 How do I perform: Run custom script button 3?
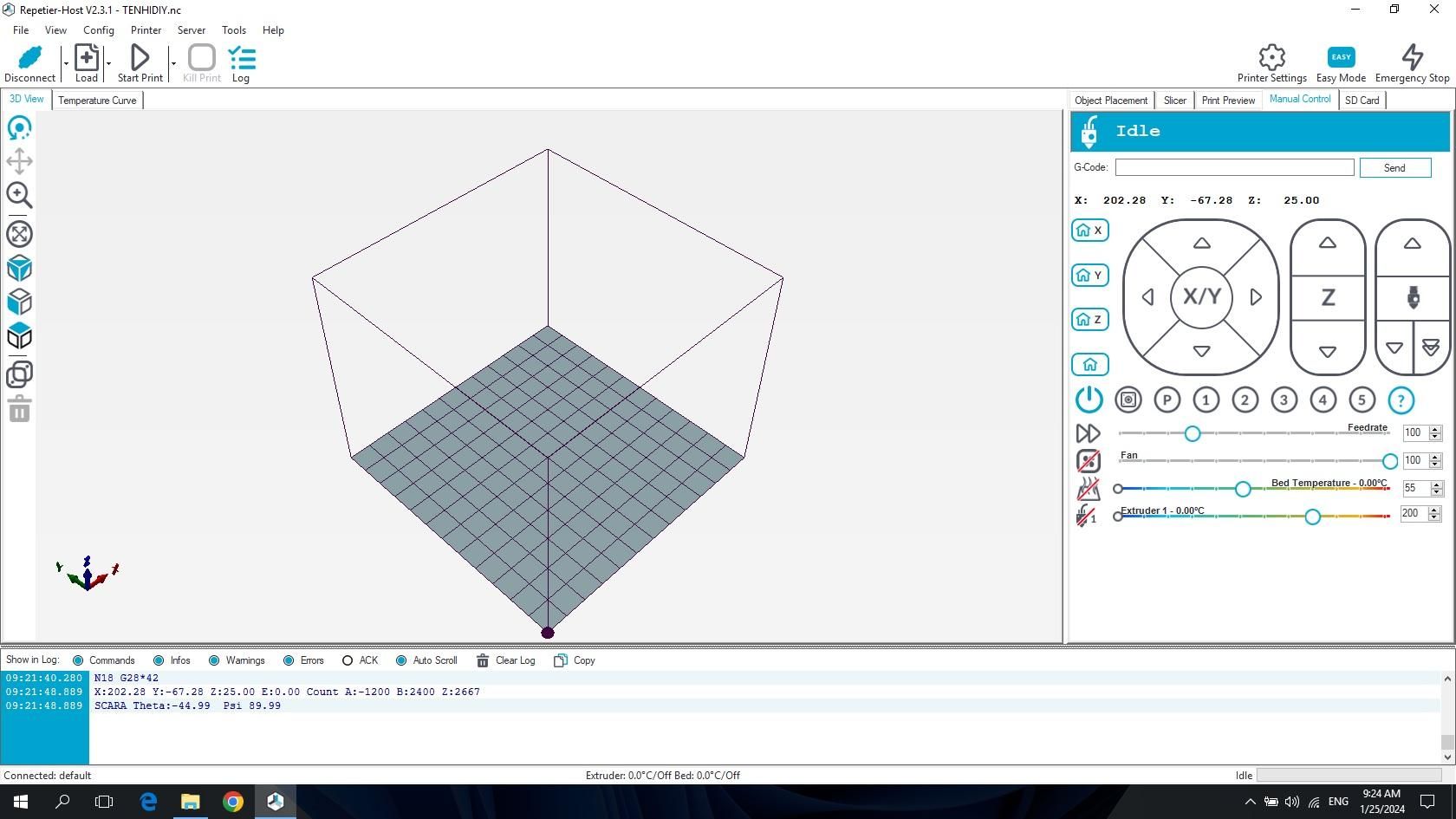[x=1284, y=400]
